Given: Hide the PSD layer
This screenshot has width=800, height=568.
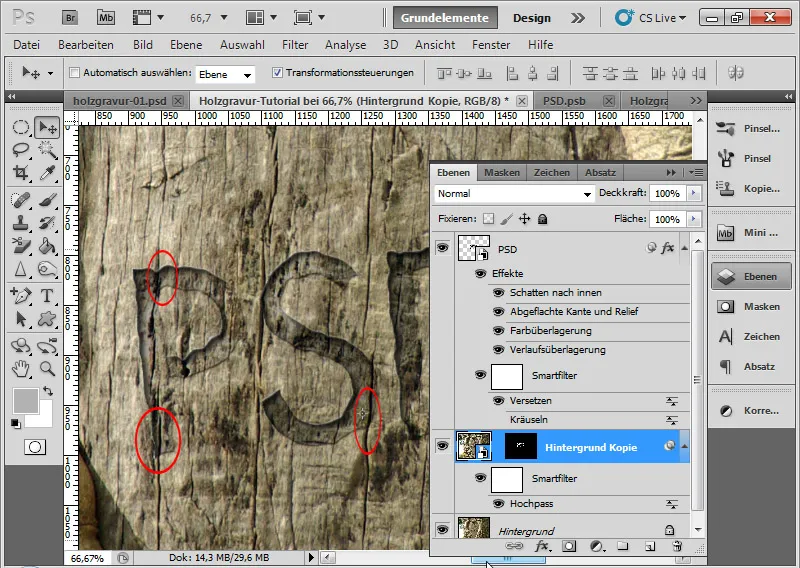Looking at the screenshot, I should tap(442, 248).
